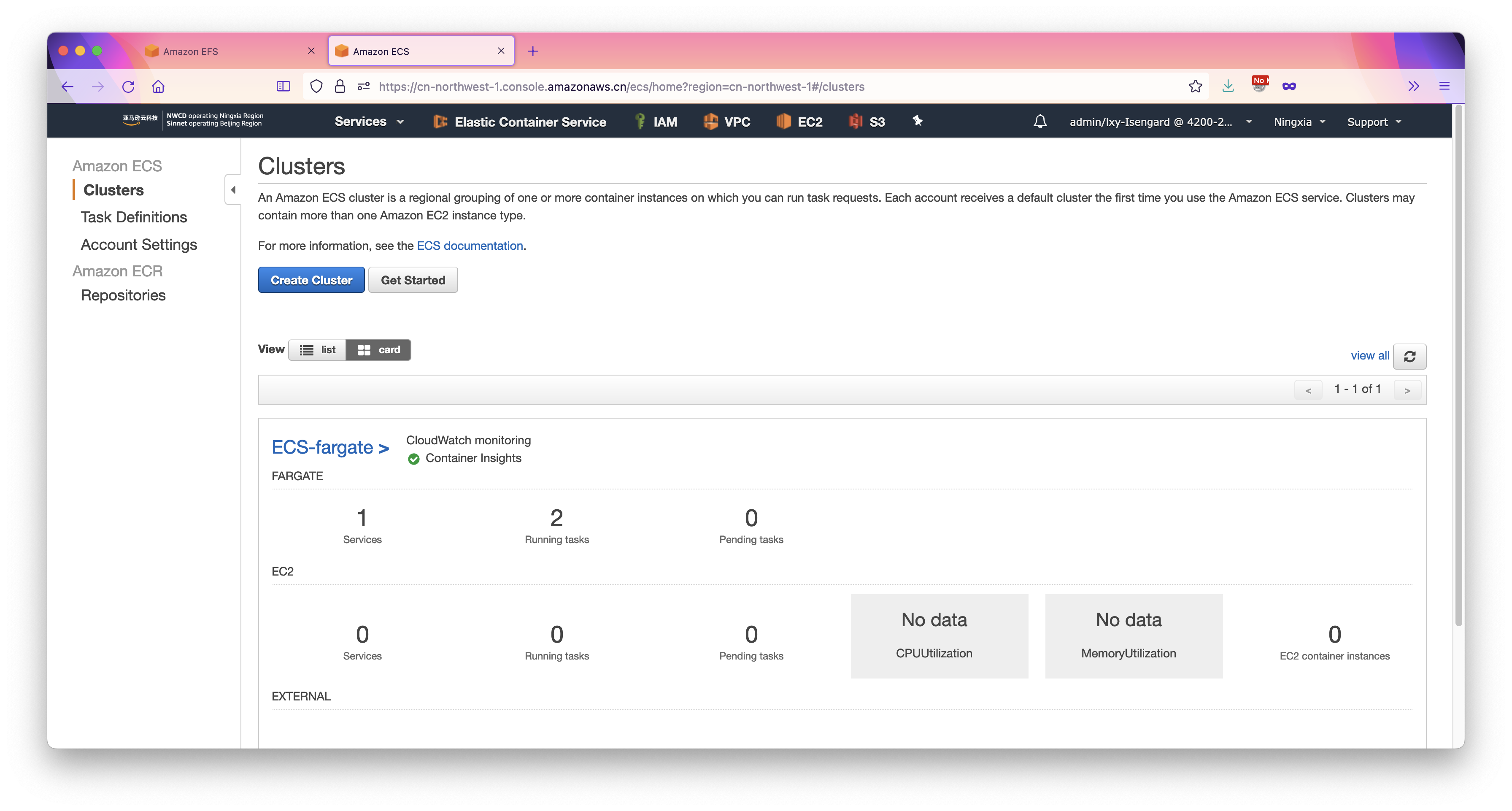
Task: Open the admin/lxy-Isengard account menu
Action: (x=1161, y=122)
